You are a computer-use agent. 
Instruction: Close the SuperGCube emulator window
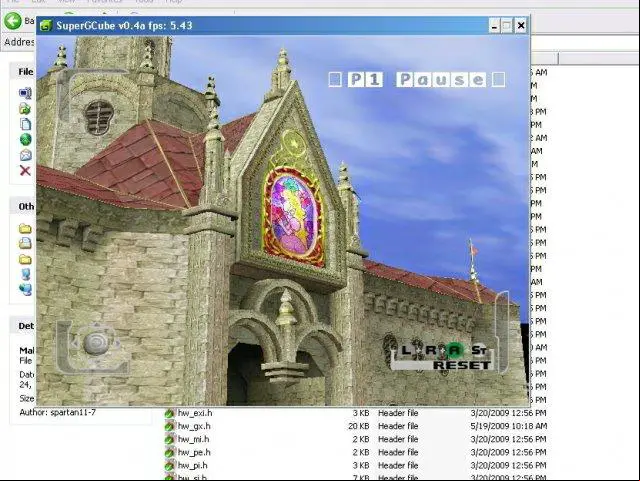pos(521,26)
